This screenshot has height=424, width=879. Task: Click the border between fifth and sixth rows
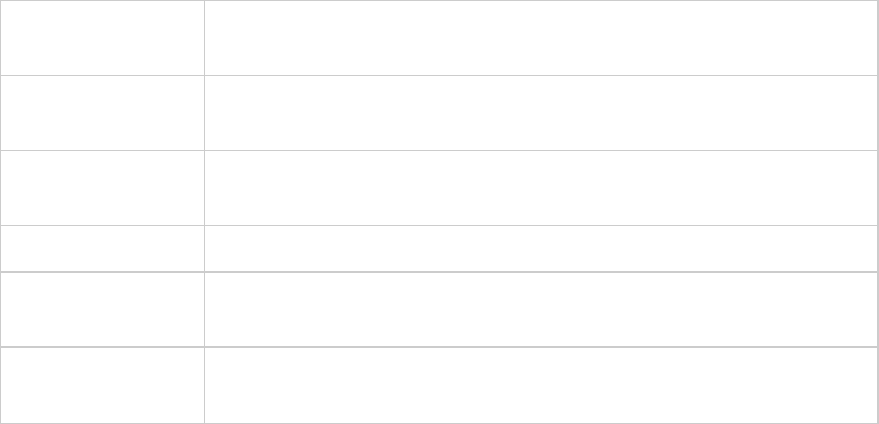440,347
